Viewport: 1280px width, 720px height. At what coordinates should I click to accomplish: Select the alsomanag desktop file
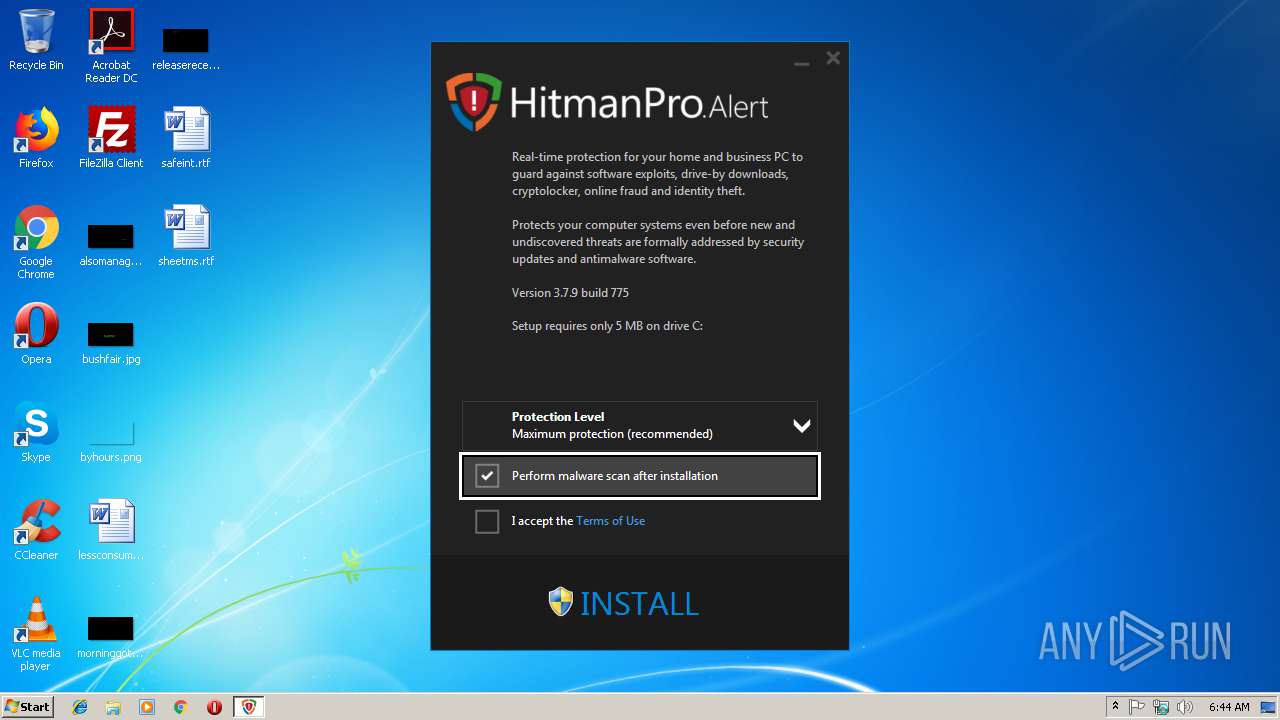[x=111, y=244]
